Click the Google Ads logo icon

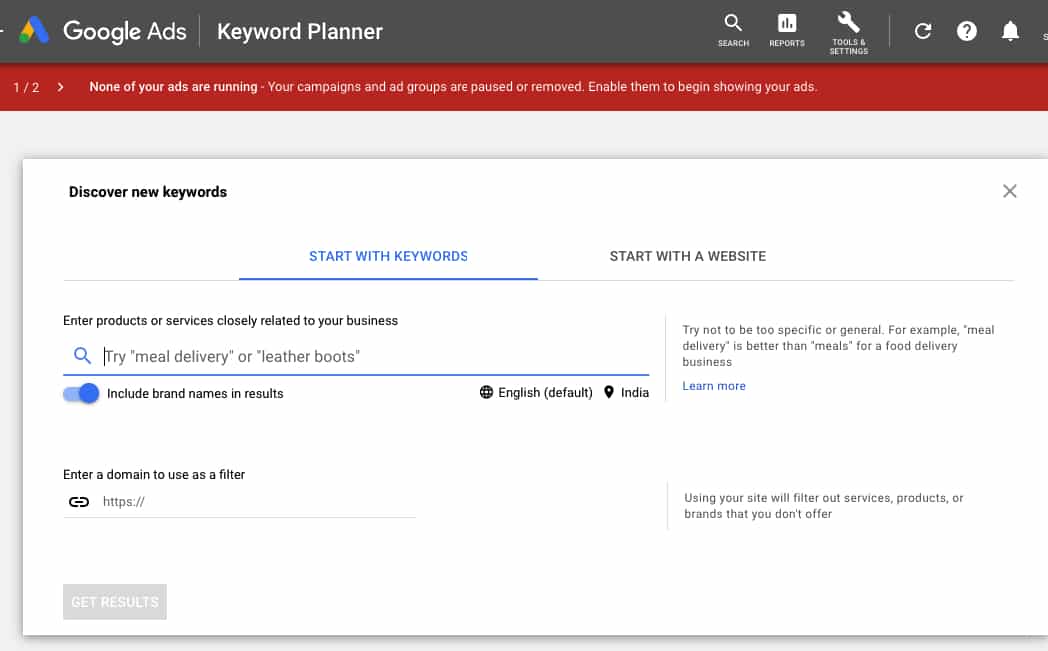[x=34, y=31]
